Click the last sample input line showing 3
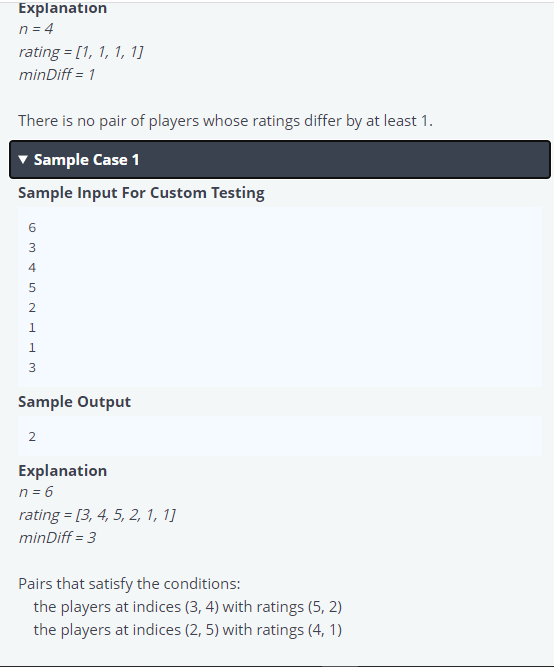 pos(32,368)
